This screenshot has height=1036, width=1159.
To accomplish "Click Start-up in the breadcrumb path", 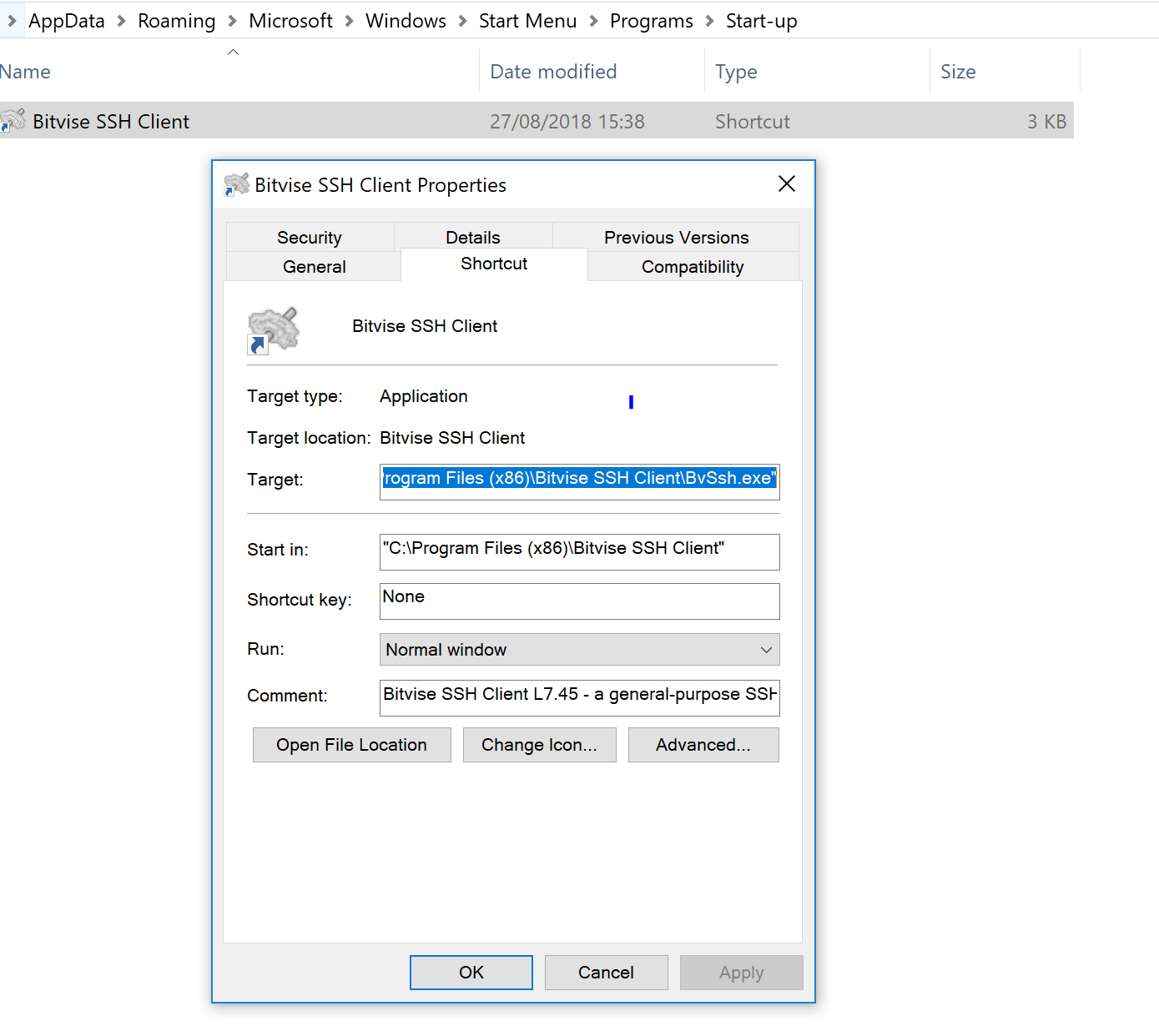I will click(762, 21).
